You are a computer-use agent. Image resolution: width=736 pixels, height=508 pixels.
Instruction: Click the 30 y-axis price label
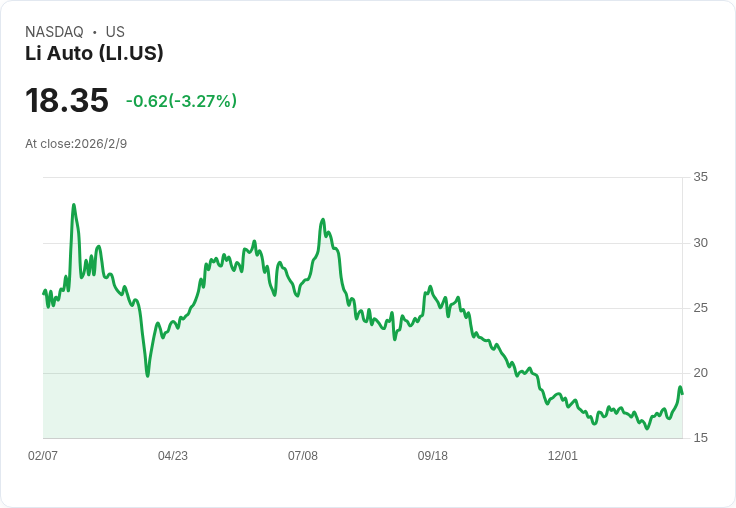701,243
